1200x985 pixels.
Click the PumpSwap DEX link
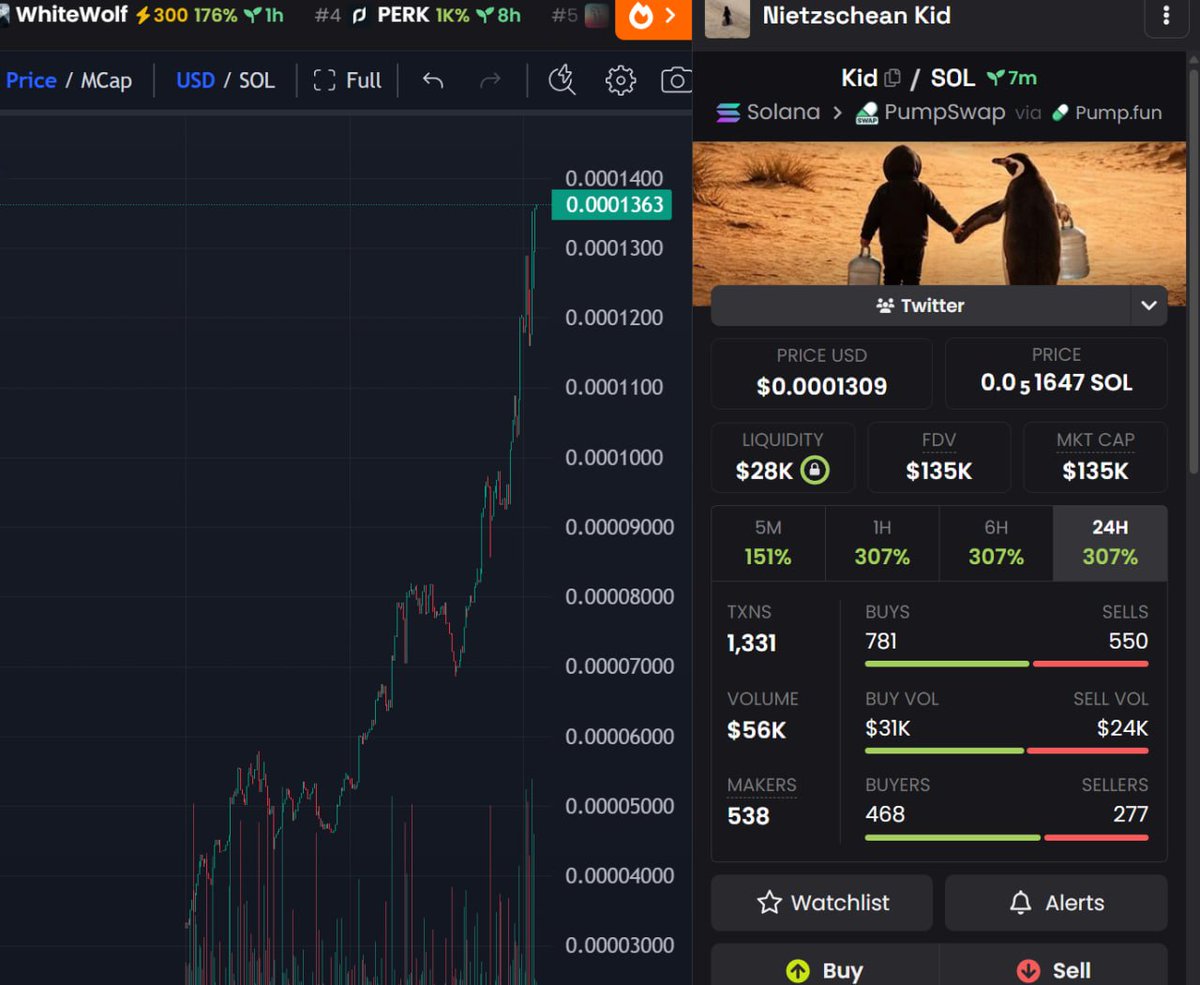coord(930,112)
